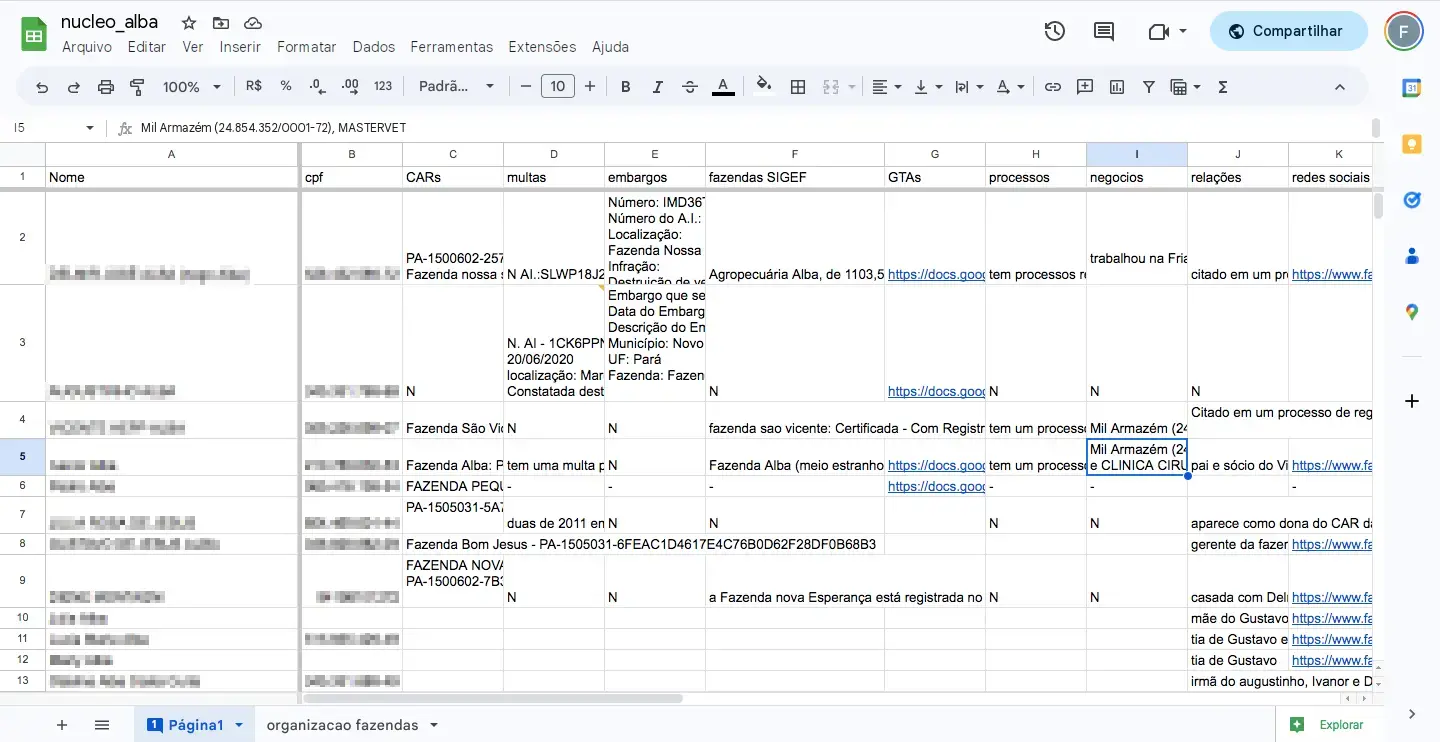Toggle bold formatting
Image resolution: width=1440 pixels, height=742 pixels.
point(626,87)
